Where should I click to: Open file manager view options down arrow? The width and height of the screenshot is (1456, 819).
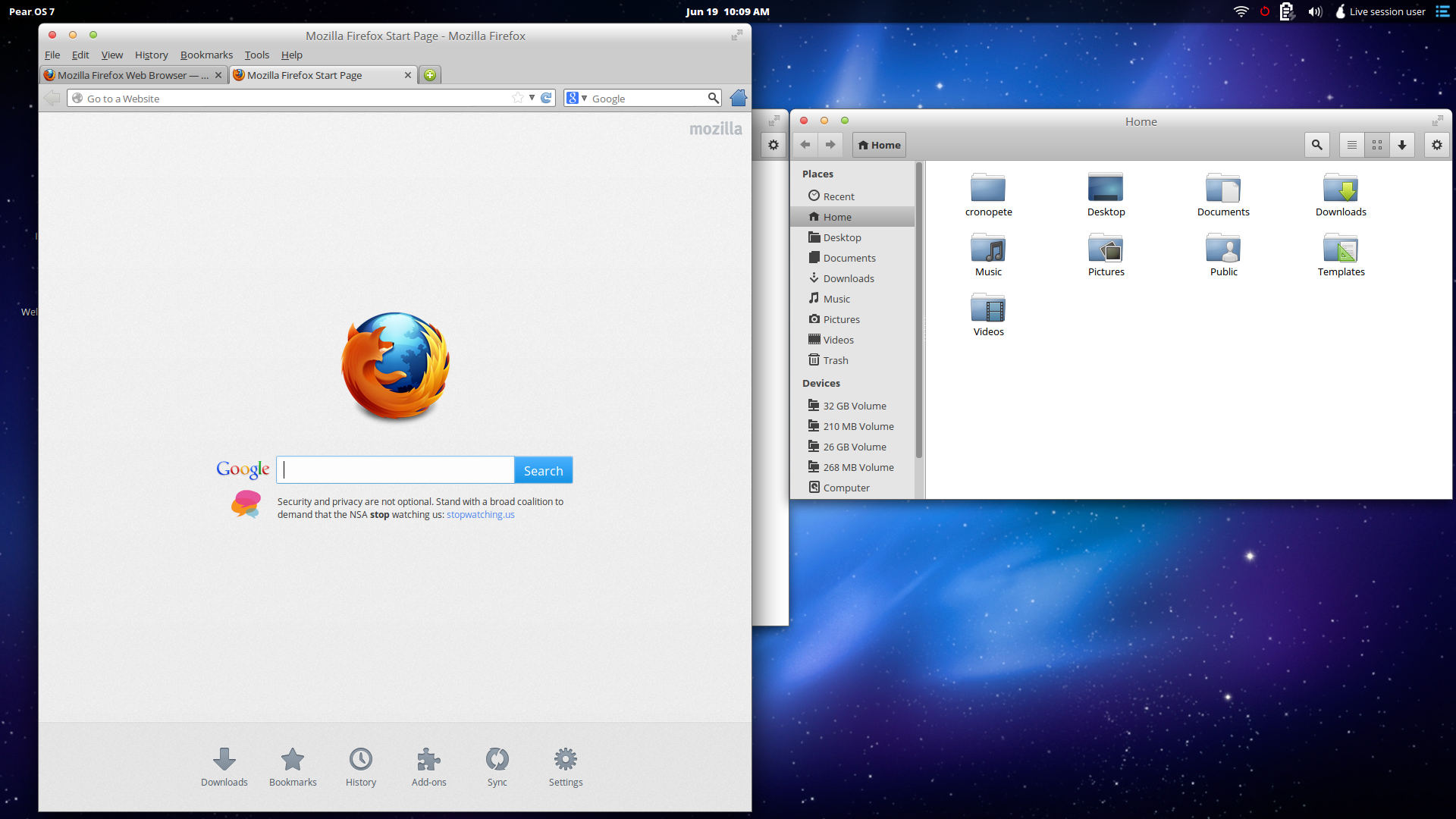pos(1402,145)
